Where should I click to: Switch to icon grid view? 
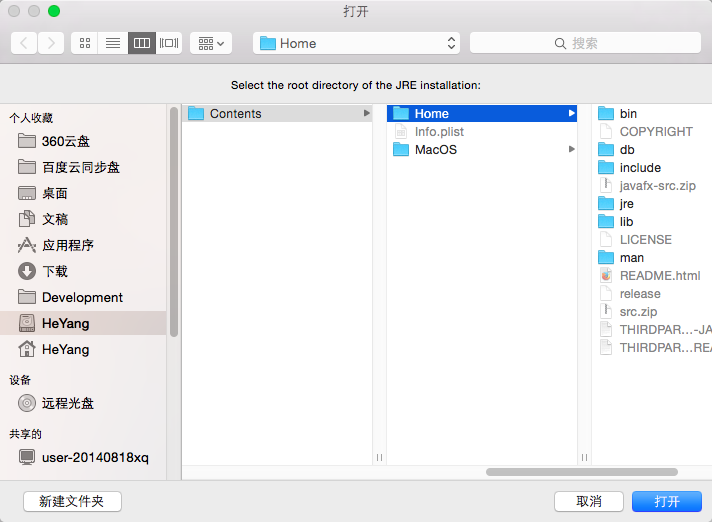[x=84, y=43]
